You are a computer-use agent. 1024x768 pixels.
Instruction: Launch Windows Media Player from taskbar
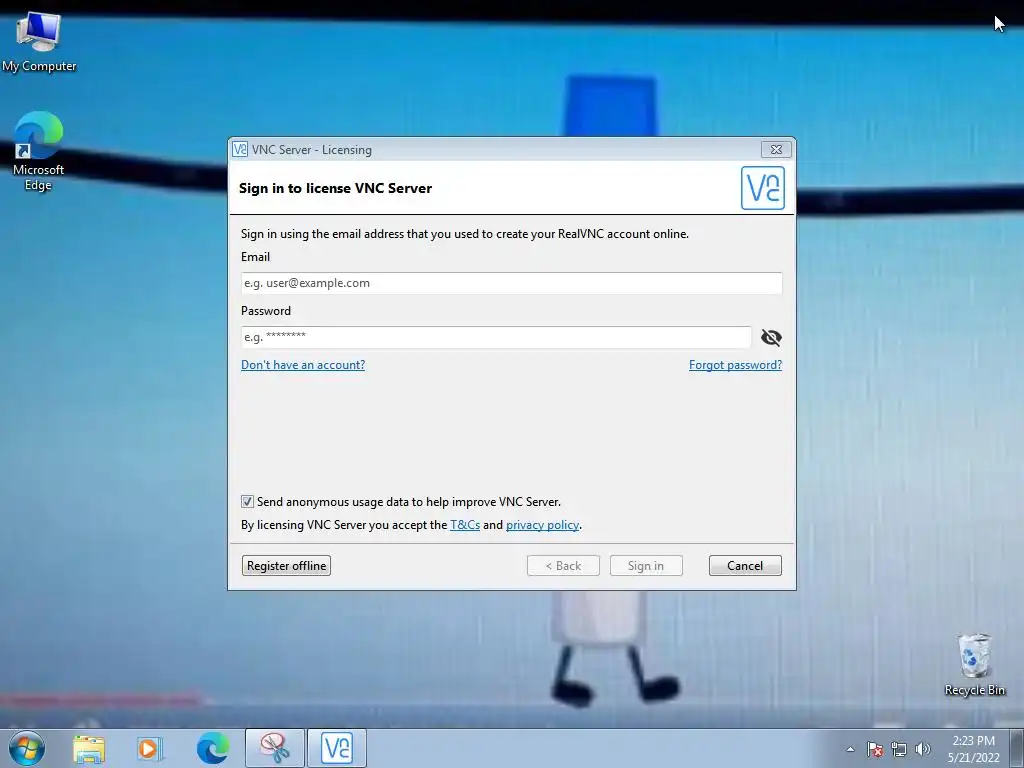150,748
